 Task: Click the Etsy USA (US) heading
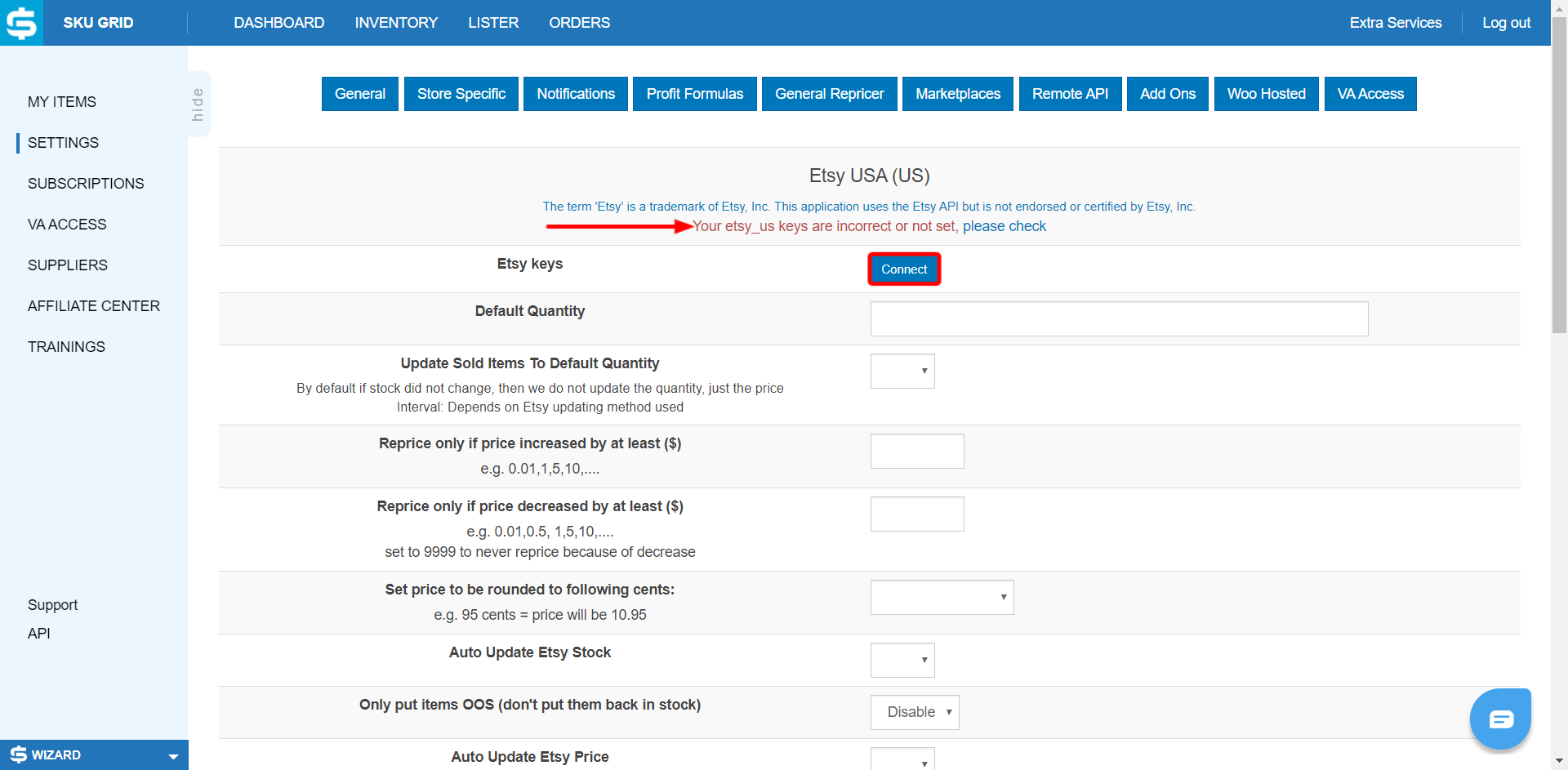869,176
